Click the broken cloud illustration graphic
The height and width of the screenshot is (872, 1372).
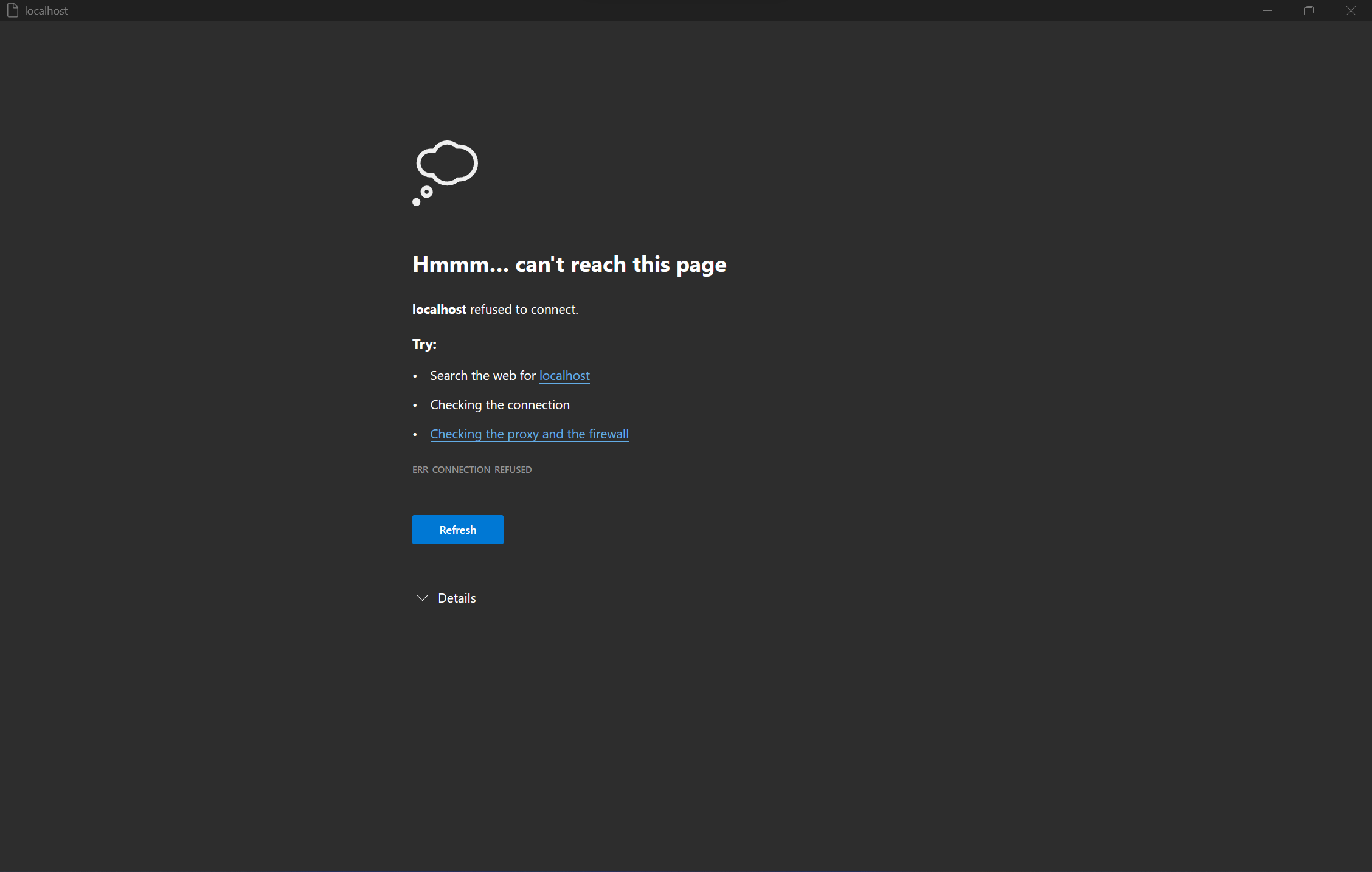pyautogui.click(x=445, y=173)
